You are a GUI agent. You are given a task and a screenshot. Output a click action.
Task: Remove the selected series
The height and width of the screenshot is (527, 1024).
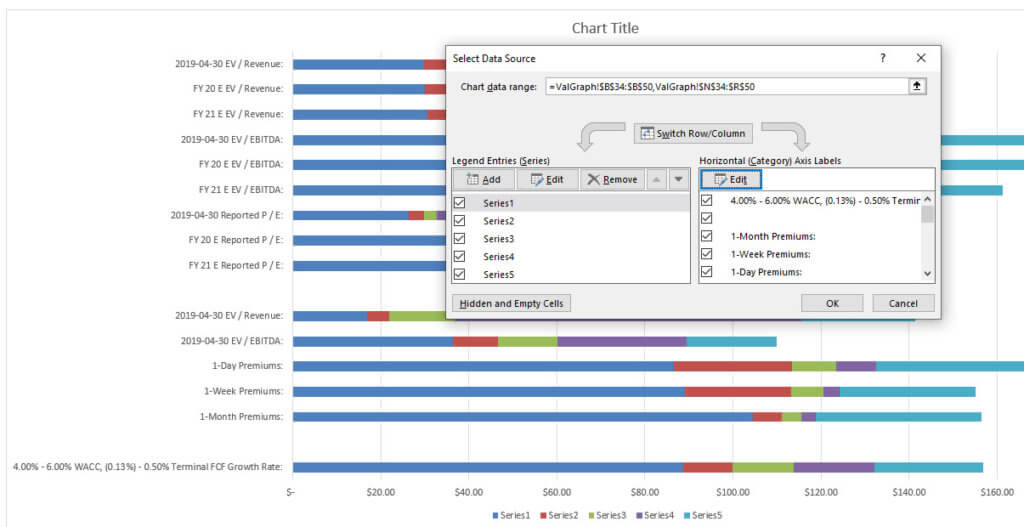613,180
